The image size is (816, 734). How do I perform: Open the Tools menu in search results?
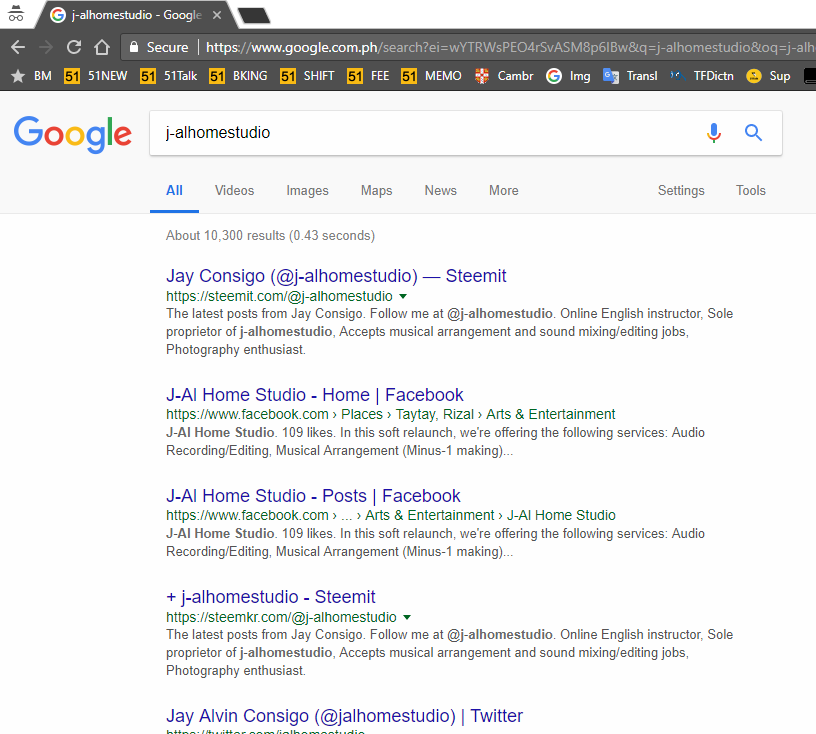pos(750,190)
